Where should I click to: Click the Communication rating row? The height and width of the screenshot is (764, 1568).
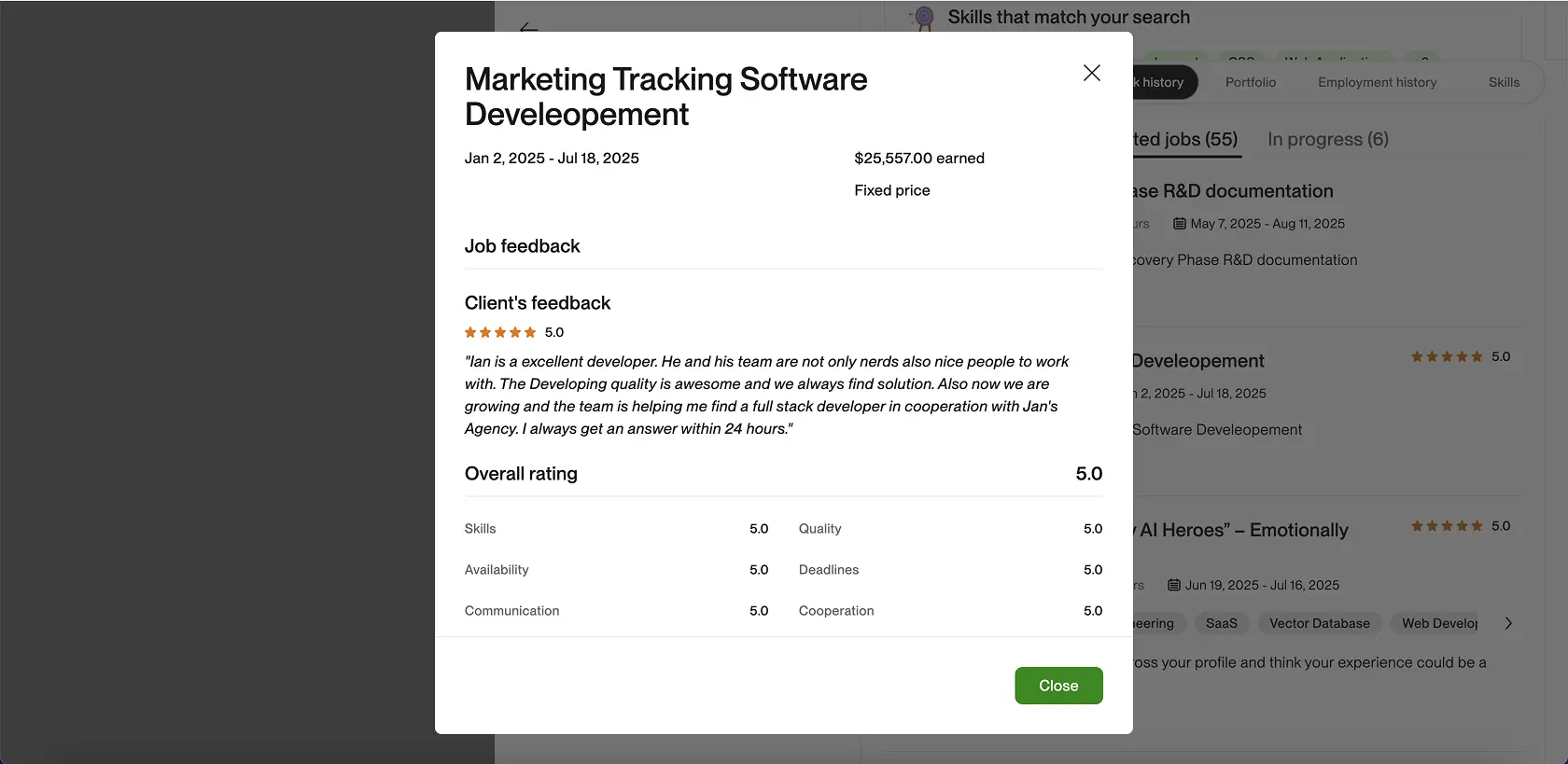click(x=616, y=611)
